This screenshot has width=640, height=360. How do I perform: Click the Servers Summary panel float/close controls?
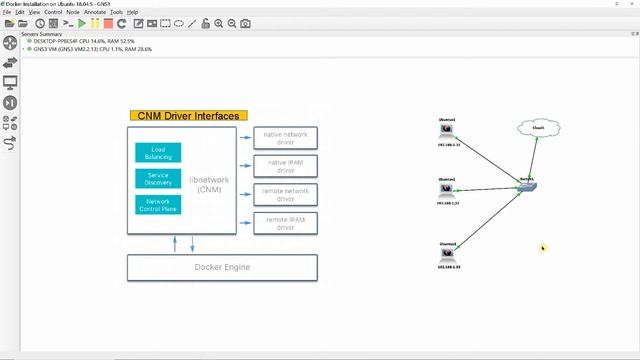coord(635,34)
